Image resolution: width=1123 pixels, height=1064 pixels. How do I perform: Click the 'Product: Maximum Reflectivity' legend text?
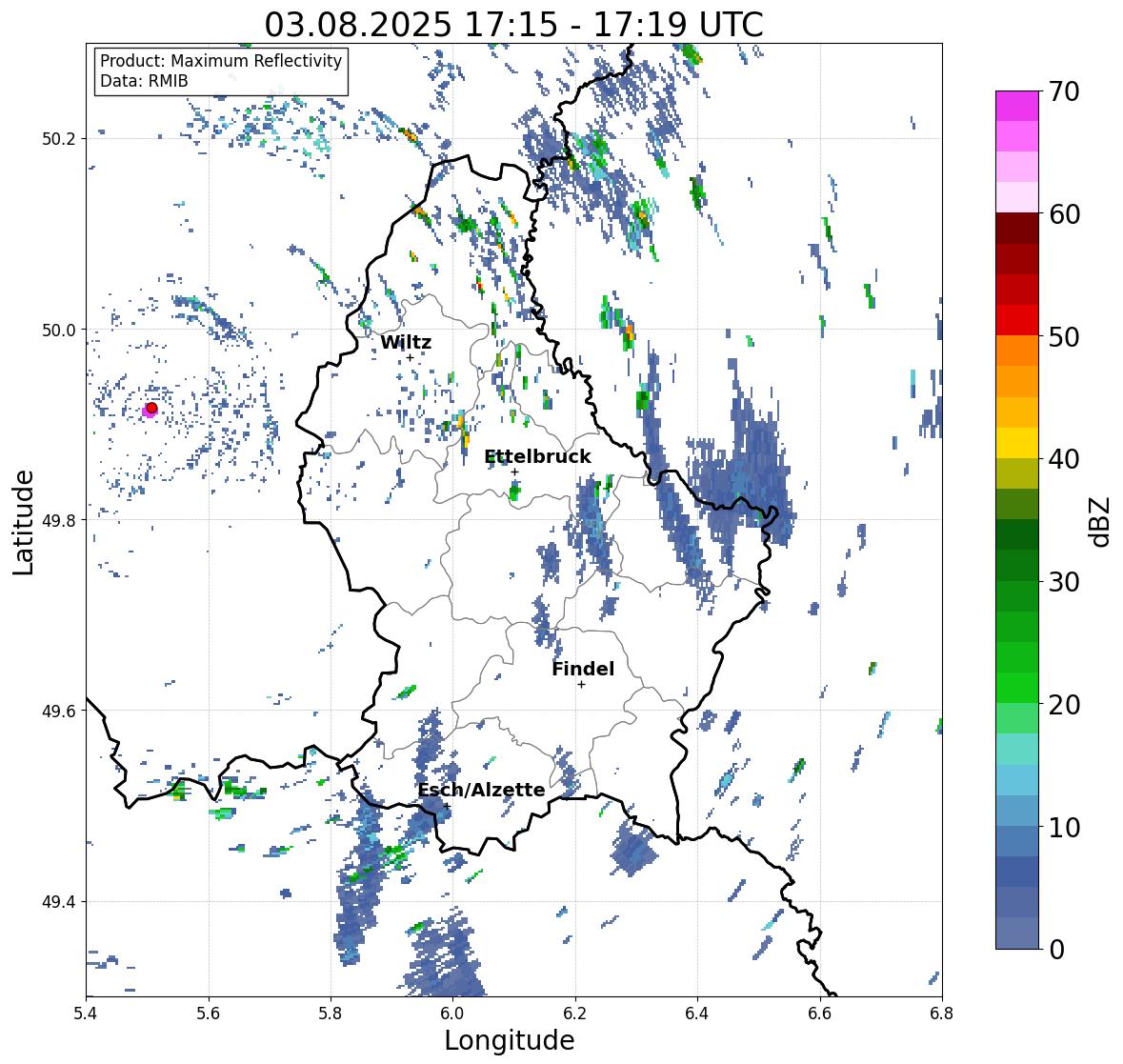click(221, 62)
